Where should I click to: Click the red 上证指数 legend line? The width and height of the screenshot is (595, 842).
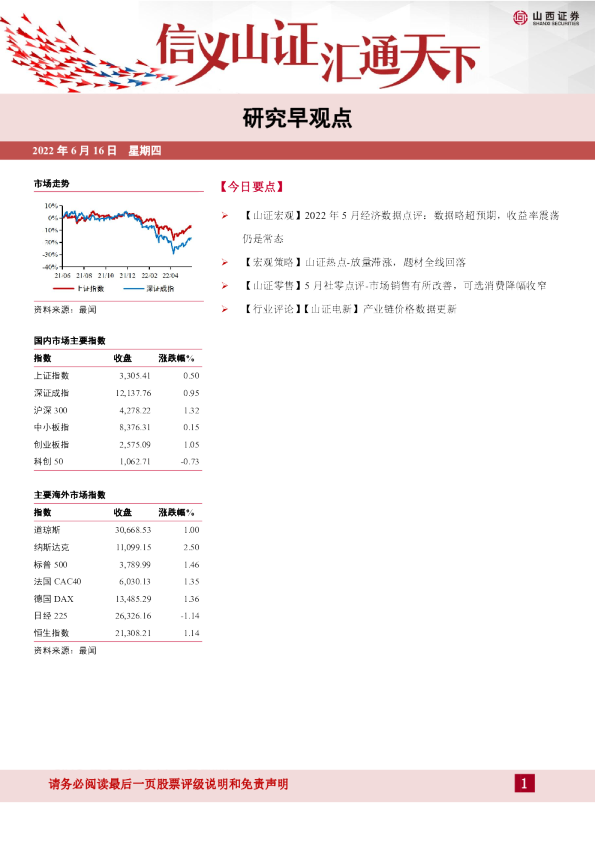click(x=63, y=289)
